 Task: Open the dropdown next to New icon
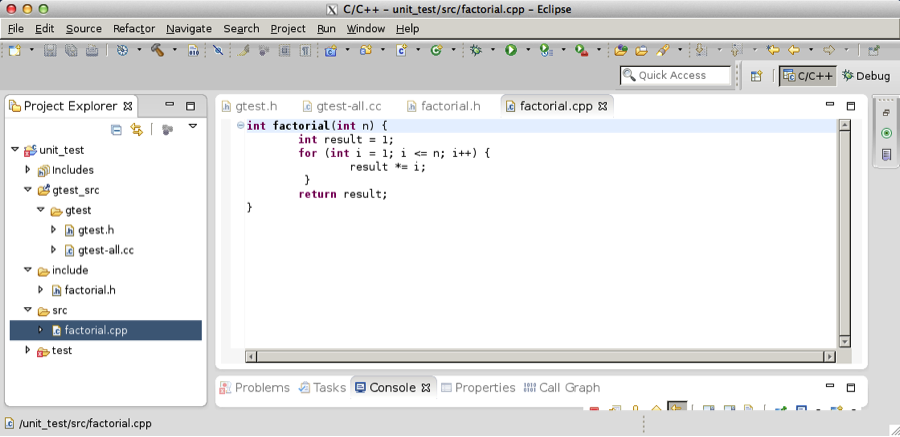(32, 51)
